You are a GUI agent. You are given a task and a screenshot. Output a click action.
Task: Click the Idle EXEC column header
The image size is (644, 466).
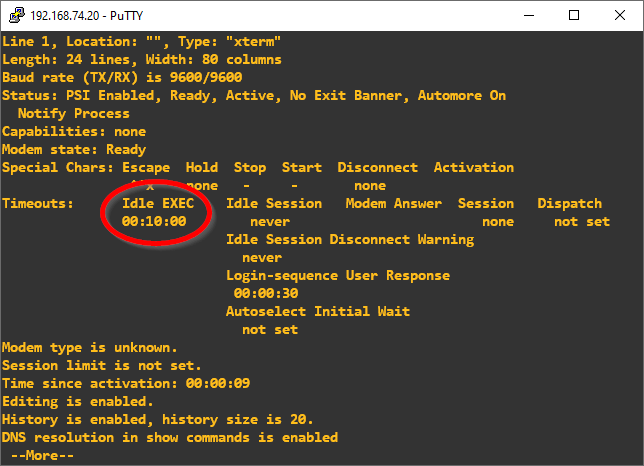tap(158, 204)
